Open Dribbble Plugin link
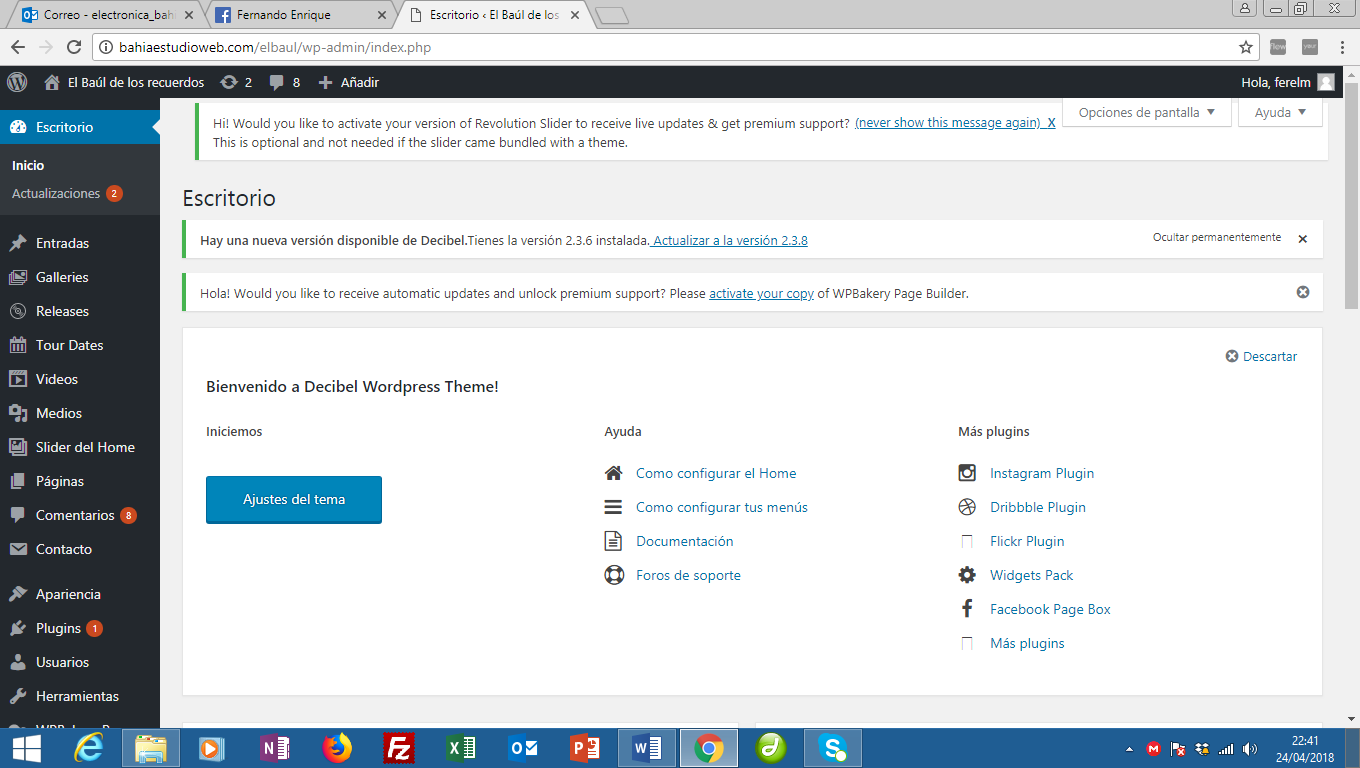 (x=1038, y=507)
